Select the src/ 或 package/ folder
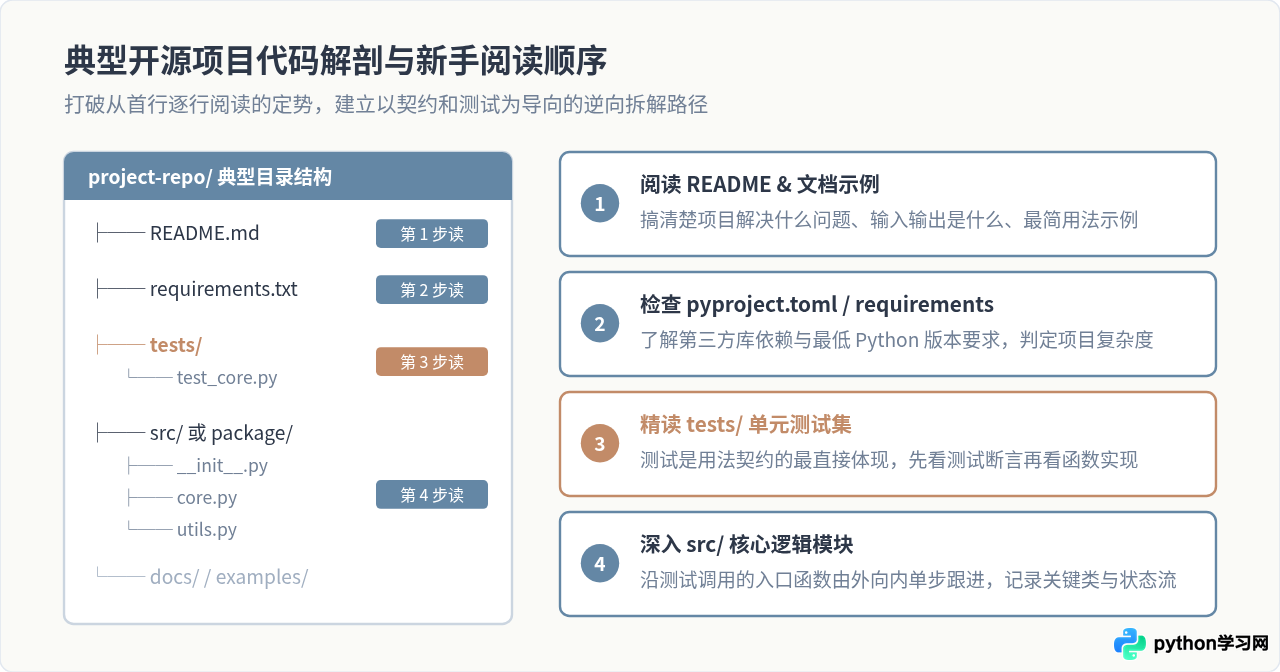Image resolution: width=1280 pixels, height=672 pixels. 221,433
